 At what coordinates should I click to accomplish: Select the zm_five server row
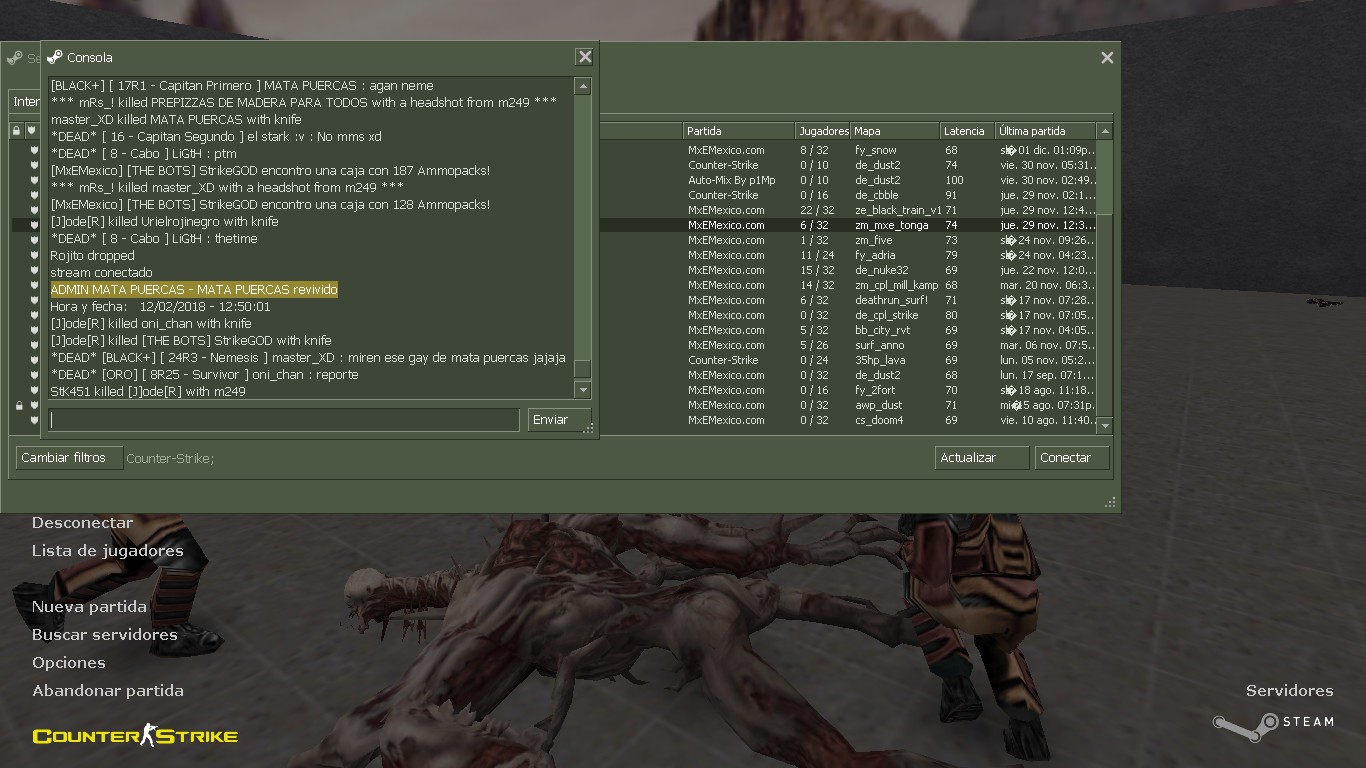coord(847,240)
